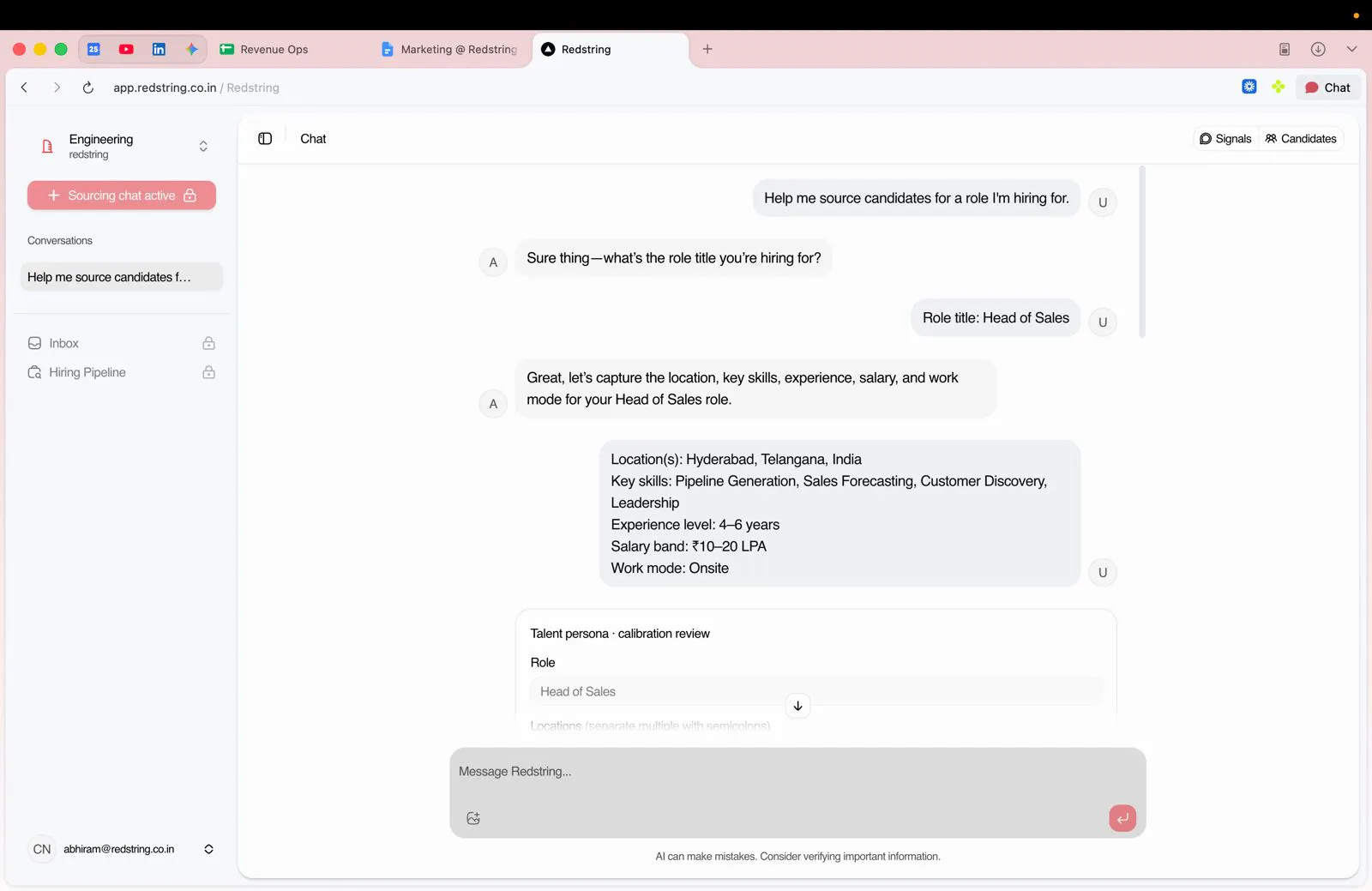1372x891 pixels.
Task: Open the pinned Google Calendar tab
Action: [x=93, y=49]
